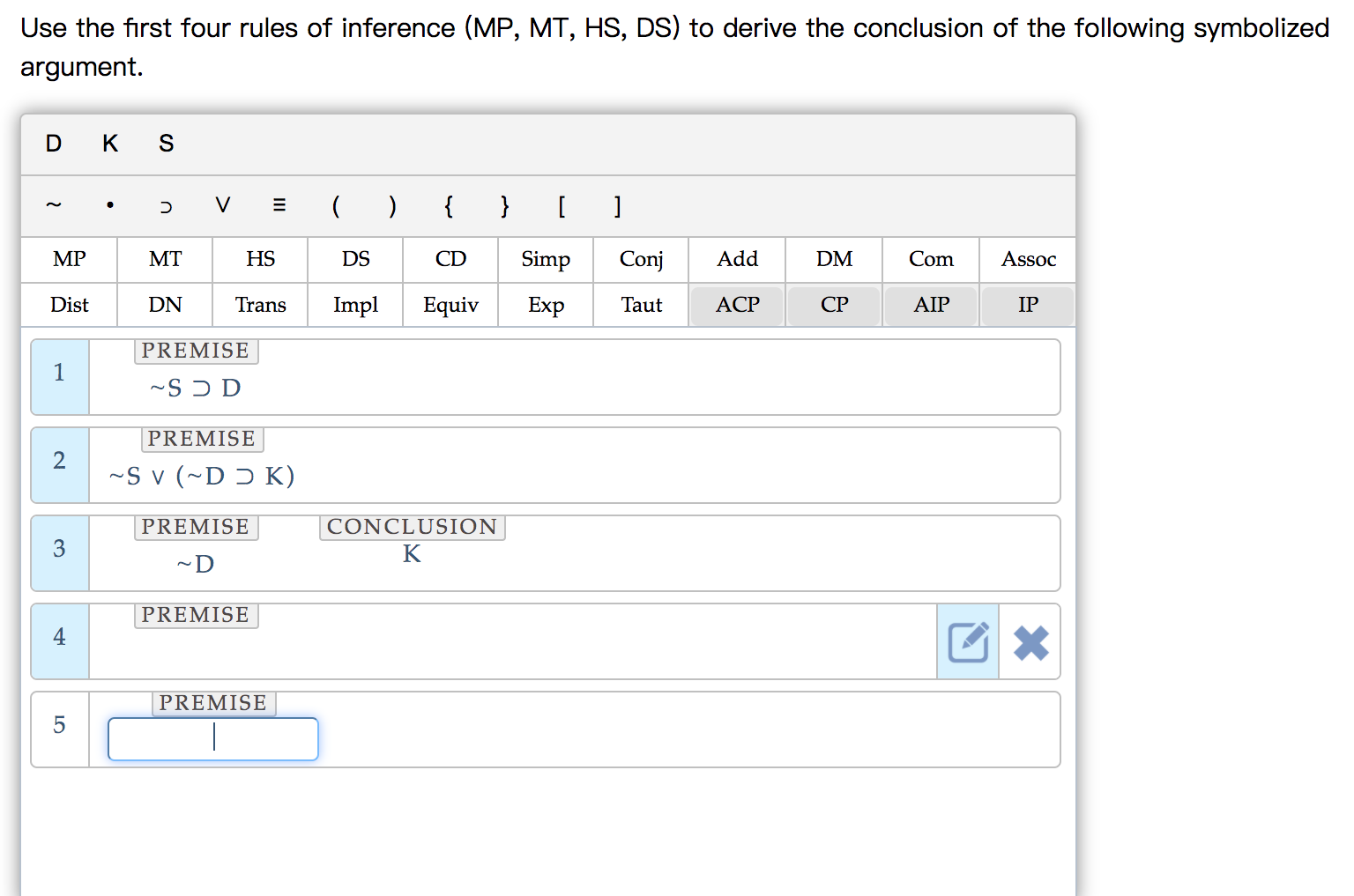This screenshot has height=896, width=1354.
Task: Select the IP proof method
Action: click(1027, 305)
